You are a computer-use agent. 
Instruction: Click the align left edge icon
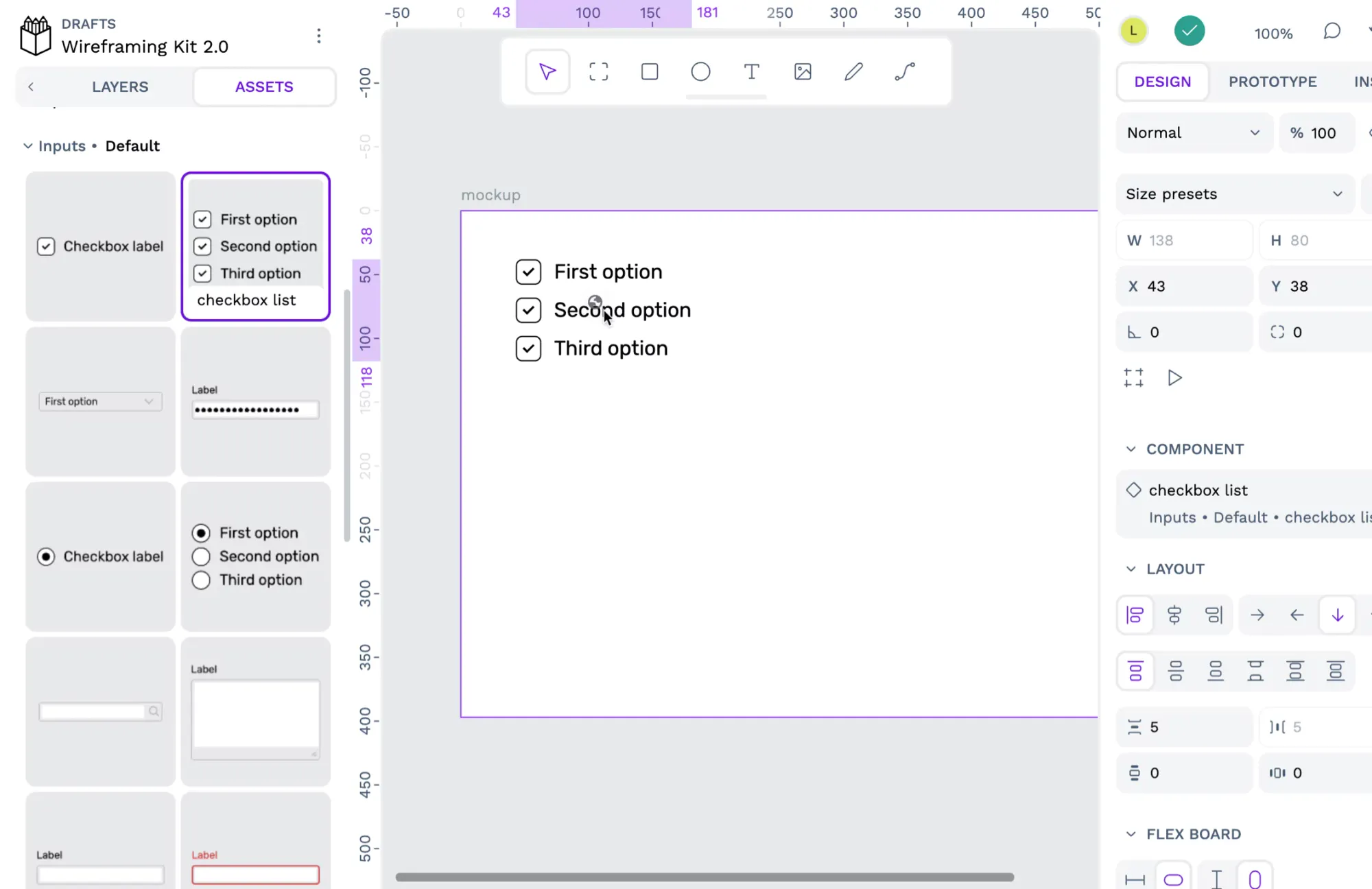point(1134,615)
